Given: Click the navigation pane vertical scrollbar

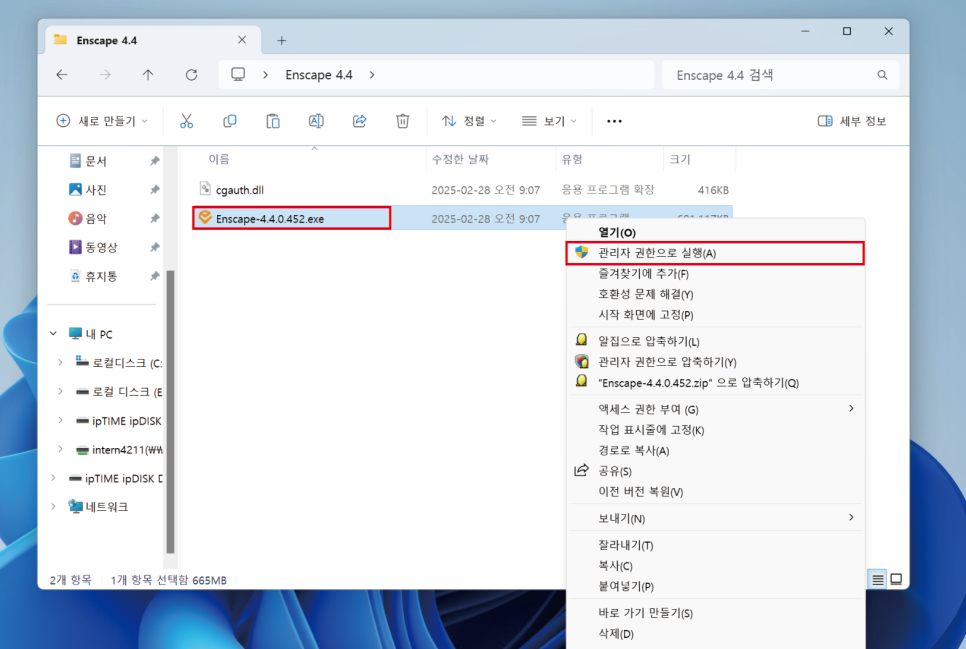Looking at the screenshot, I should click(x=170, y=412).
